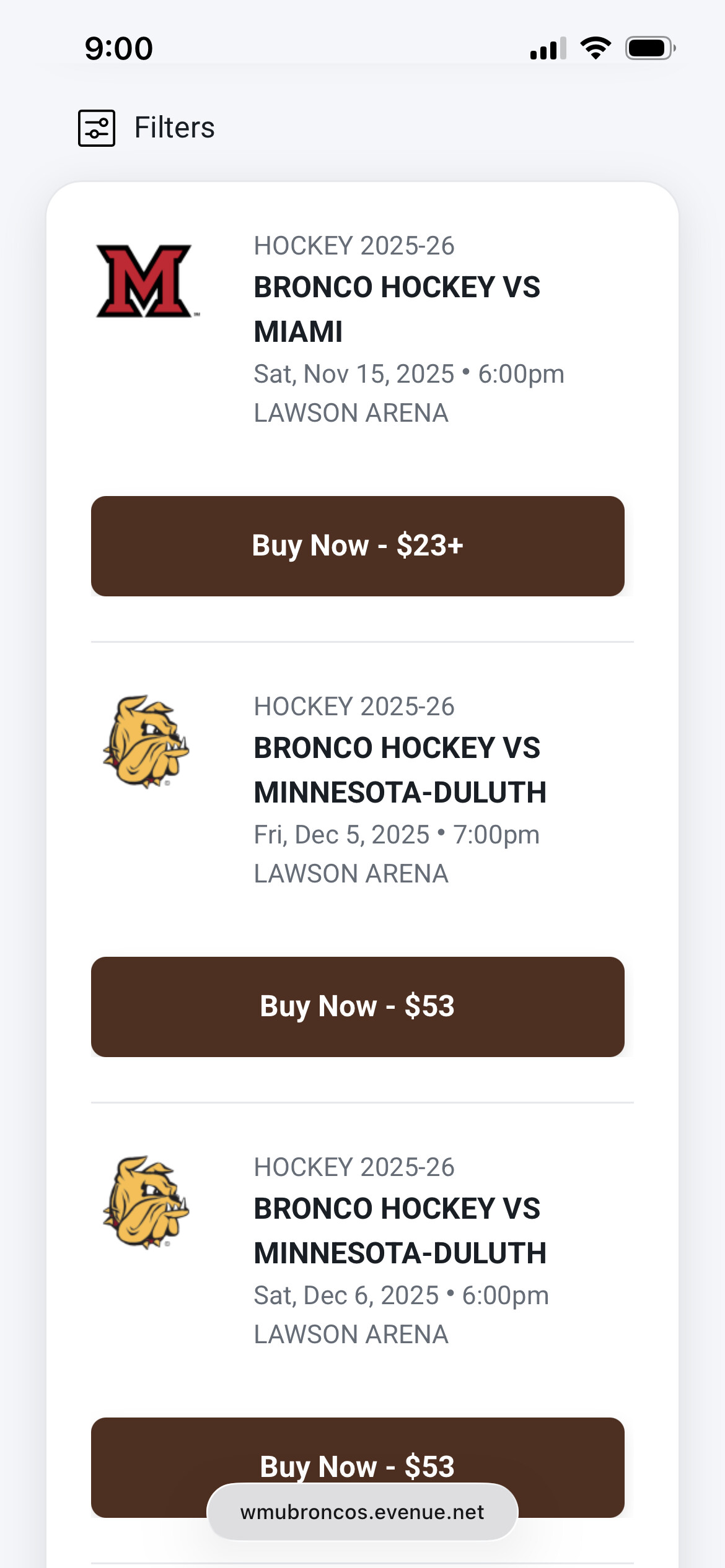
Task: Tap the wmubroncos.evenue.net address pill
Action: click(362, 1512)
